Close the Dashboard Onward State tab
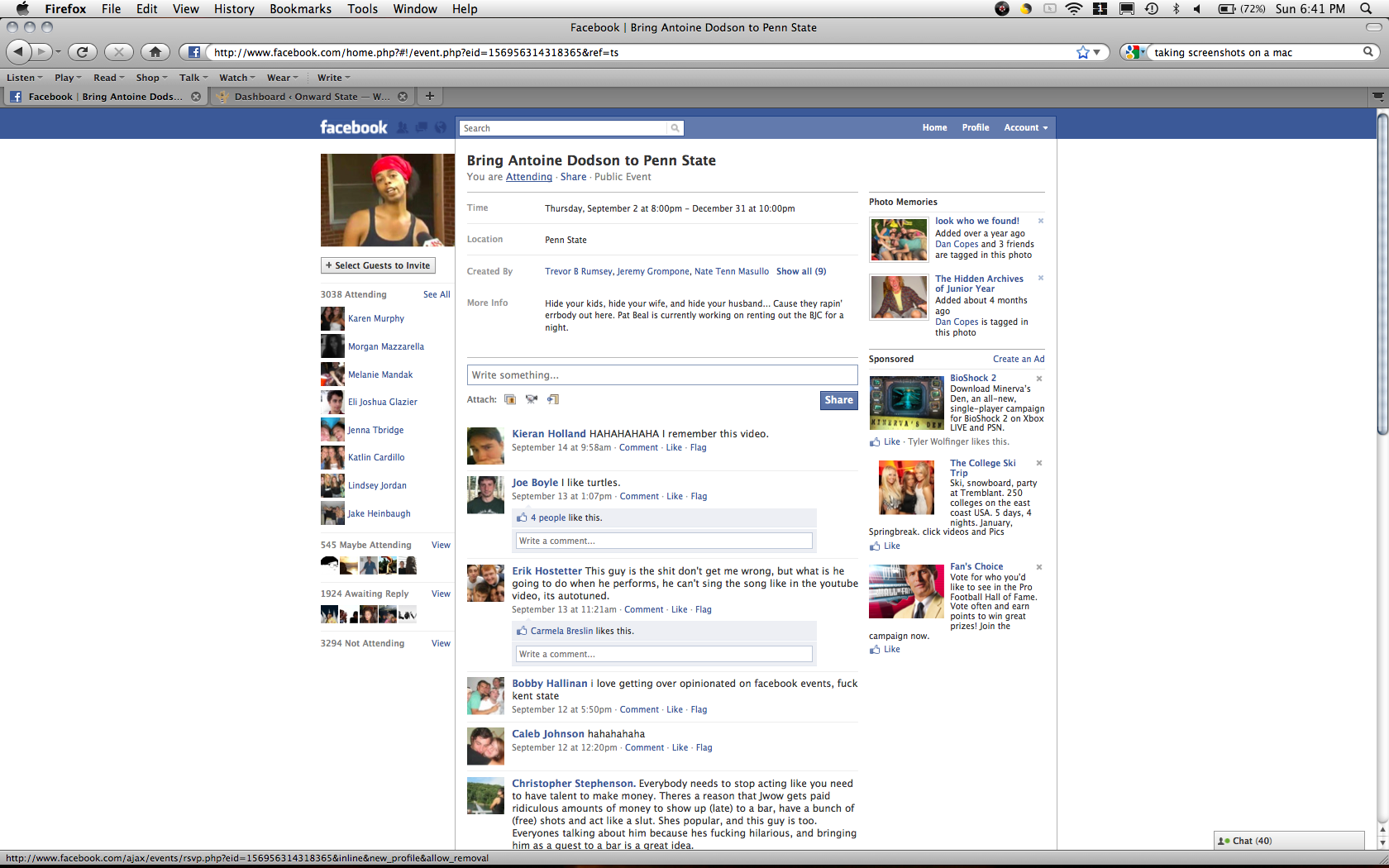The height and width of the screenshot is (868, 1389). [x=403, y=97]
